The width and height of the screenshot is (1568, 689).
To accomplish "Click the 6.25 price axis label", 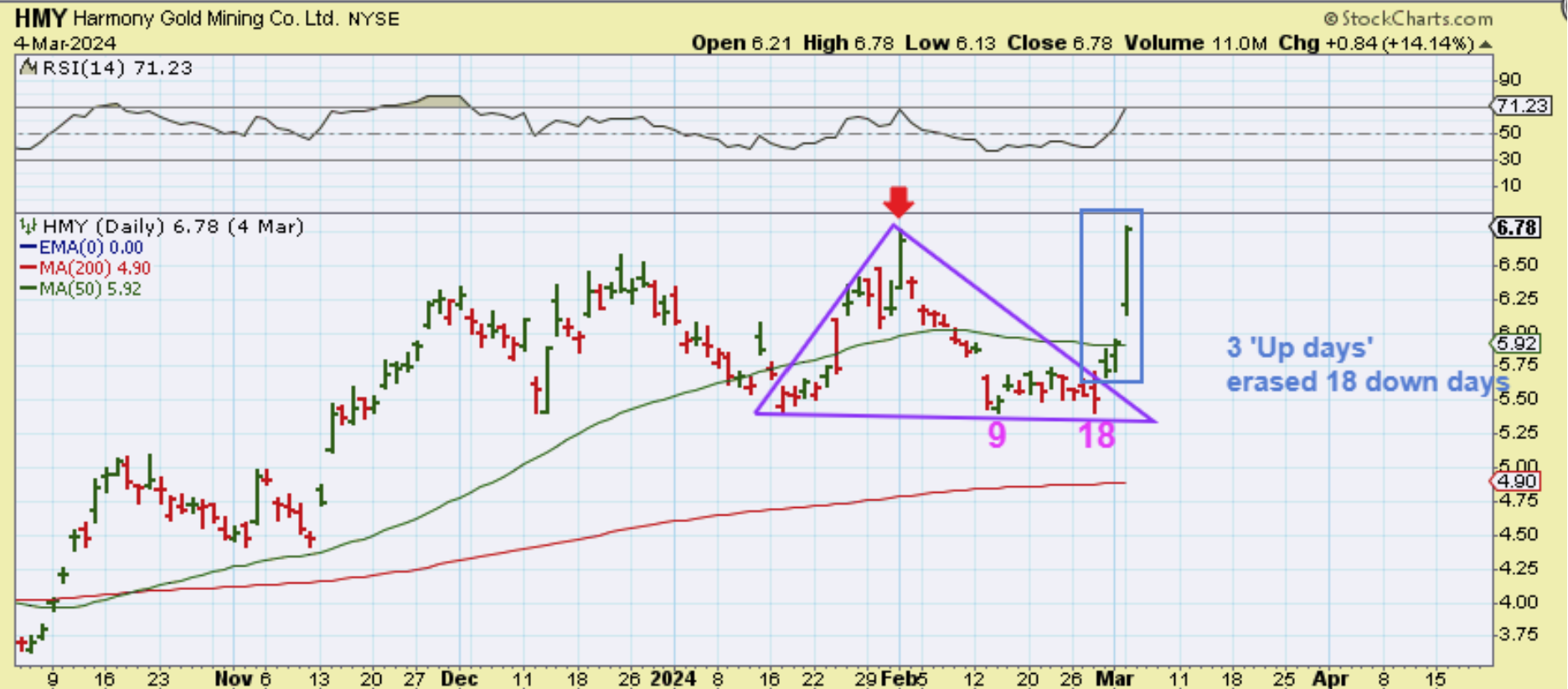I will 1518,299.
